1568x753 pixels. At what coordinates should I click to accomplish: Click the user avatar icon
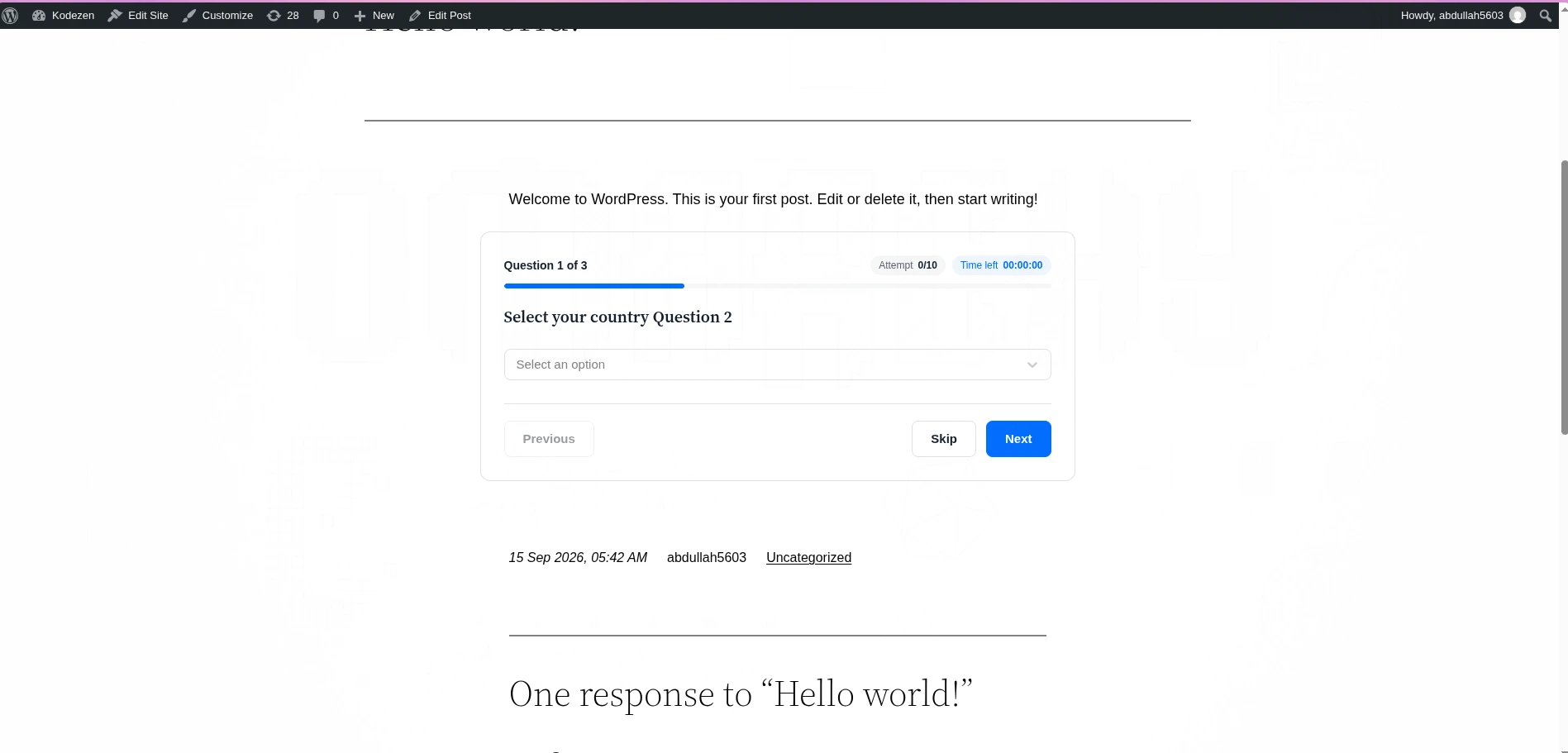click(1518, 16)
